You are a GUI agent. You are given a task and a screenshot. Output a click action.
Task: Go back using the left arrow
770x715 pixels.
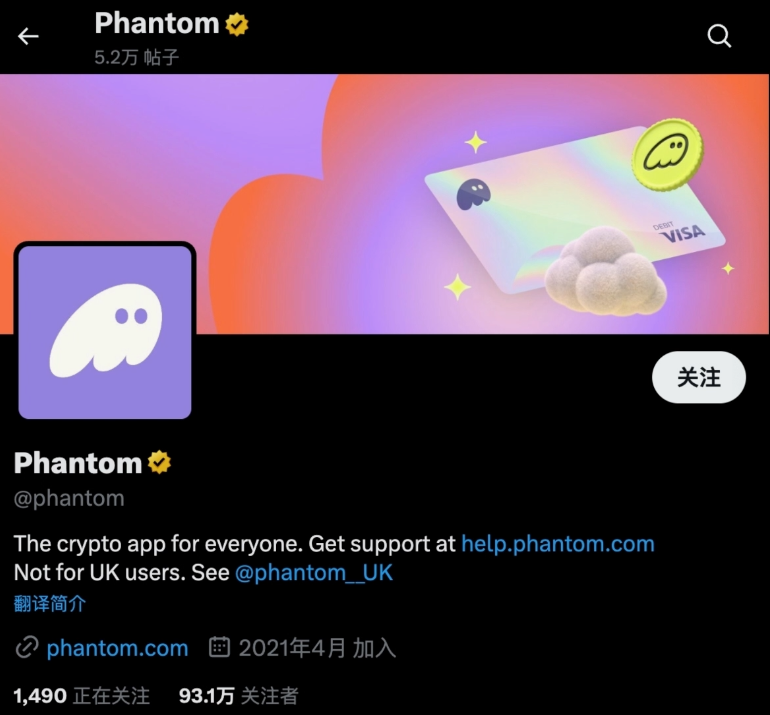28,36
